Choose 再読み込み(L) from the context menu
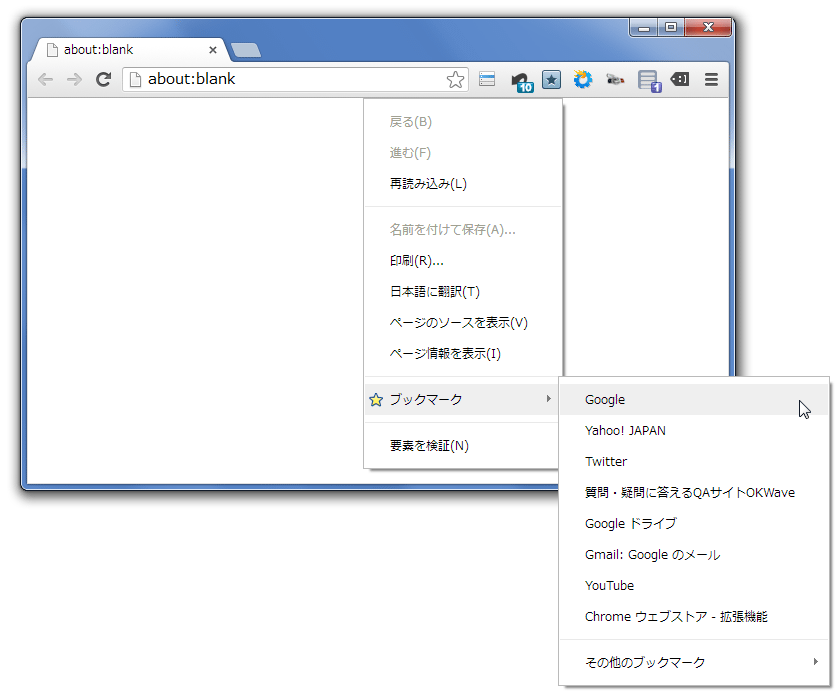This screenshot has width=839, height=696. (463, 184)
